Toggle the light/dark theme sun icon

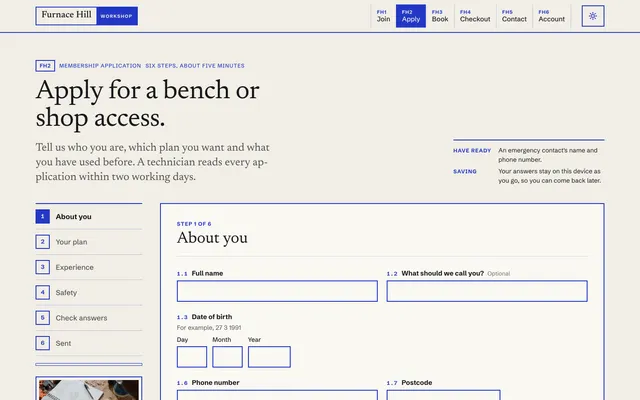point(593,16)
